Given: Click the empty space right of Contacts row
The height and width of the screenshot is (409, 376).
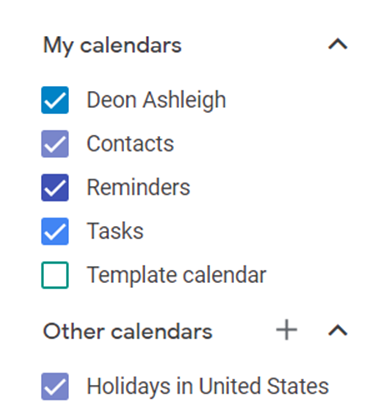Looking at the screenshot, I should click(267, 144).
